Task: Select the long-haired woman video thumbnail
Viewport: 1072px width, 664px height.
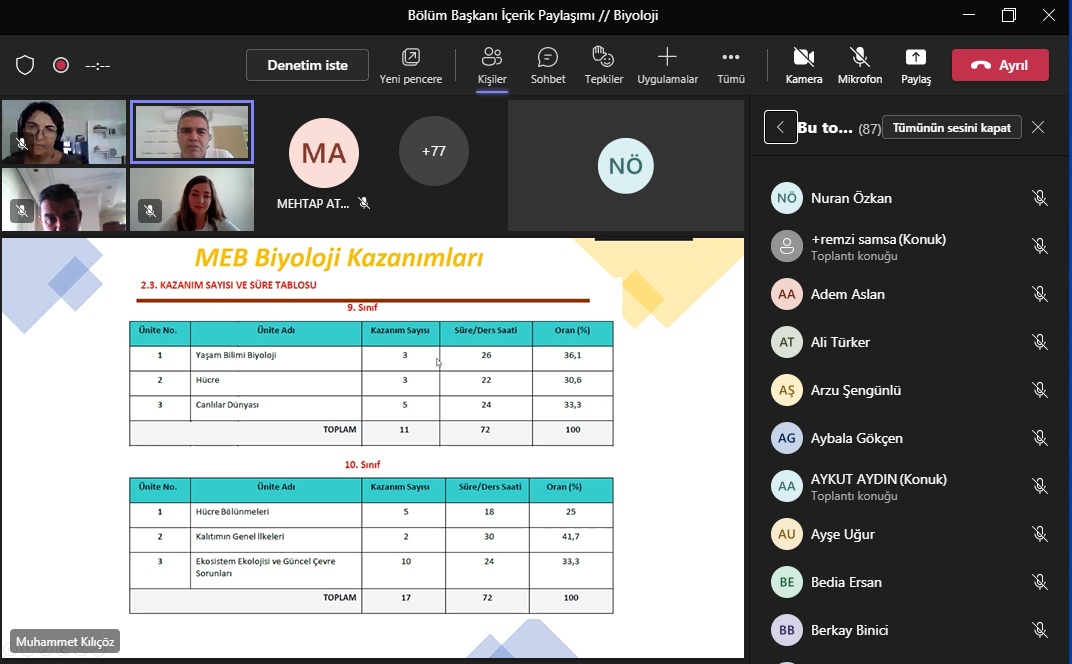Action: [191, 199]
